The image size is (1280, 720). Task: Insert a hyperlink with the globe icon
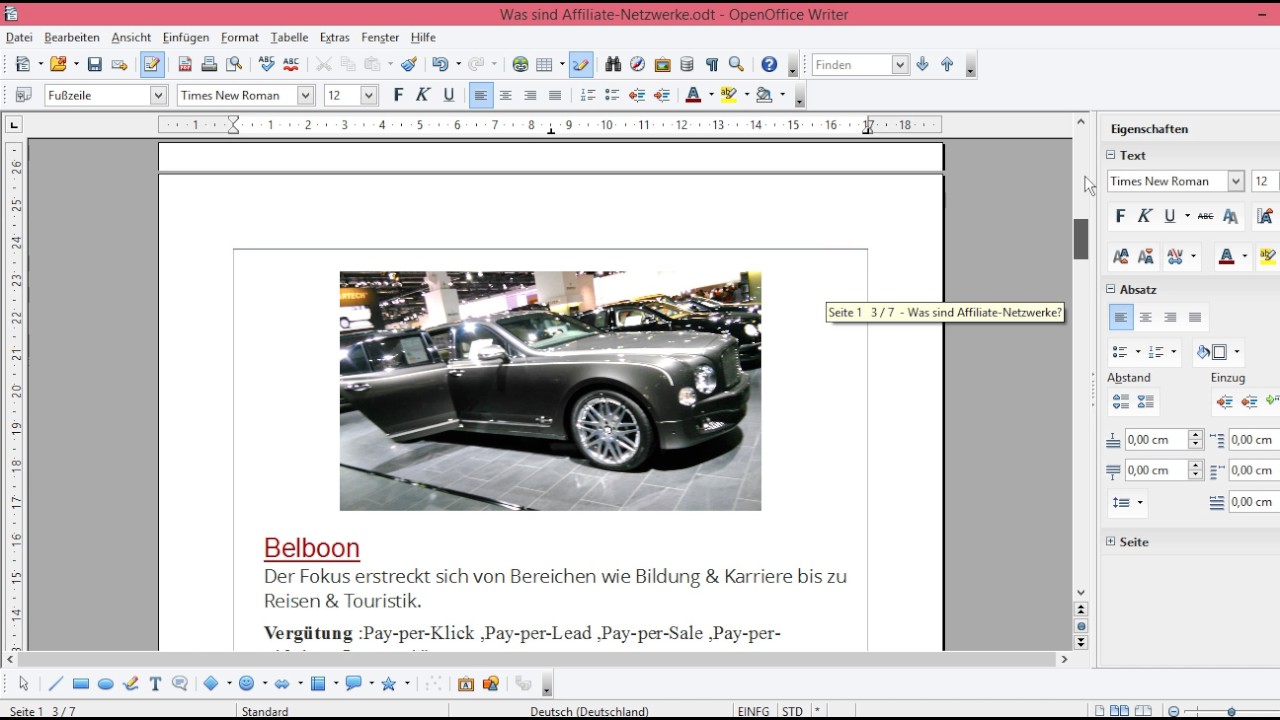[520, 64]
